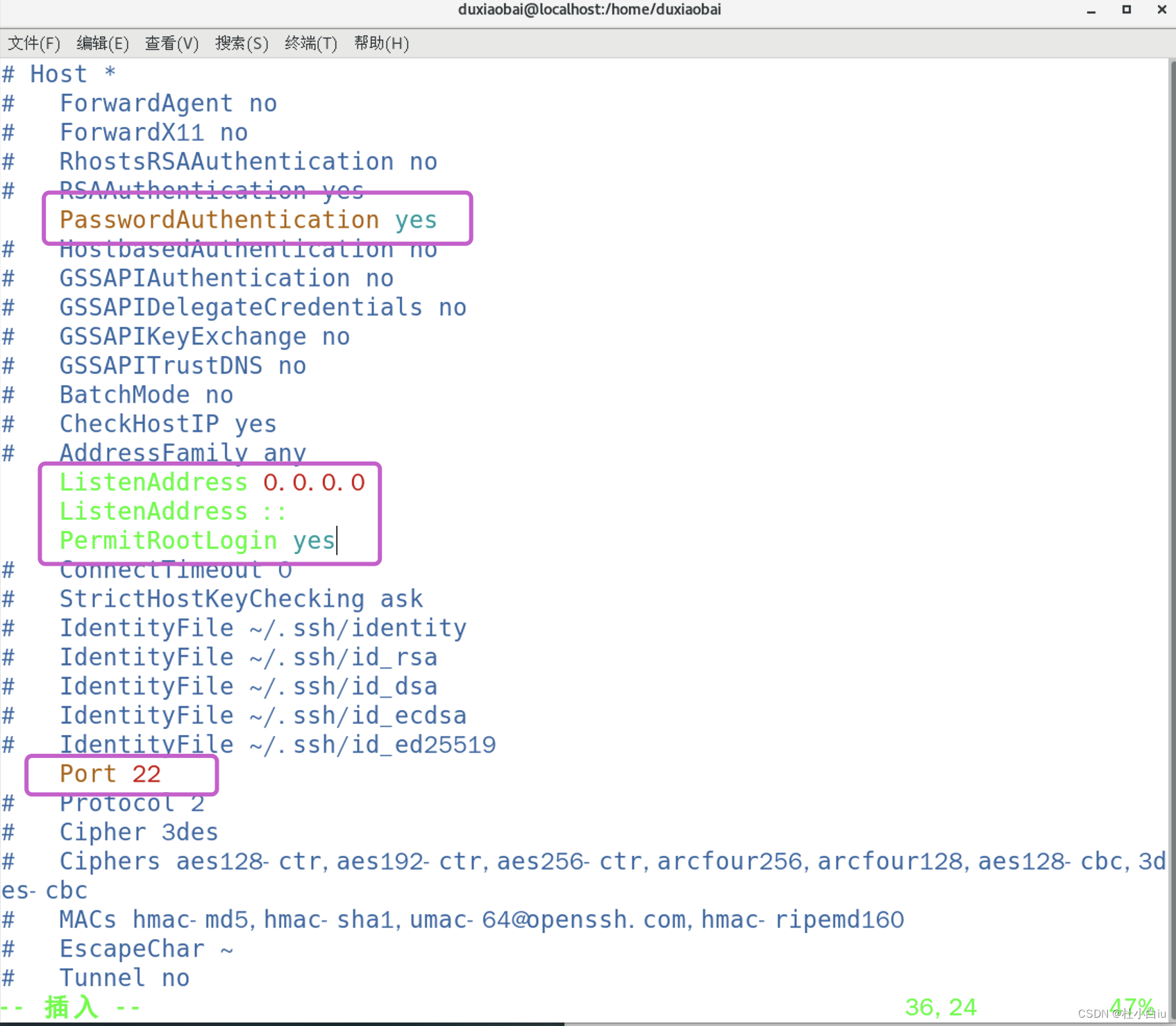Viewport: 1176px width, 1026px height.
Task: Click the 'PermitRootLogin yes' line
Action: 198,540
